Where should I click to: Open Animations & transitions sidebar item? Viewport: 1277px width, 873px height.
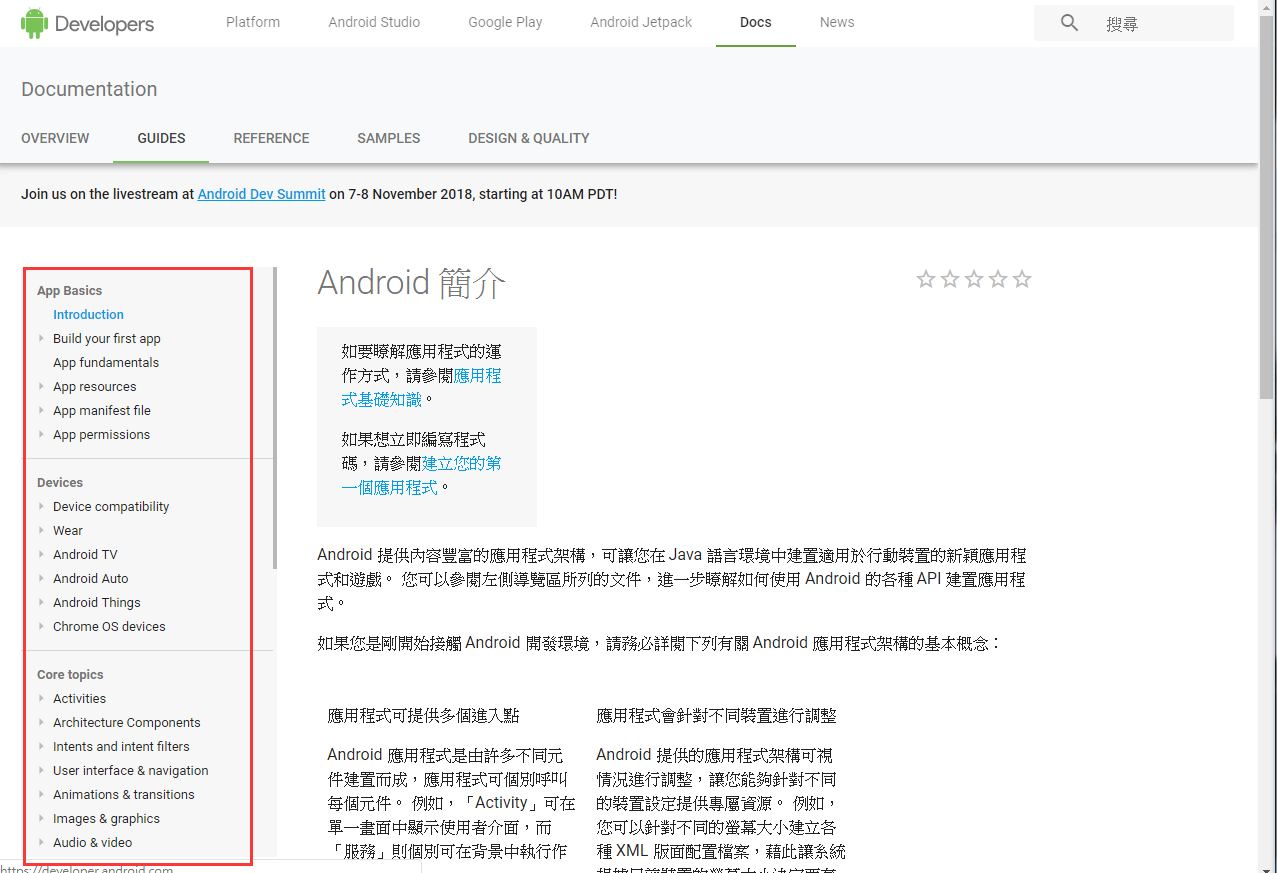(123, 794)
